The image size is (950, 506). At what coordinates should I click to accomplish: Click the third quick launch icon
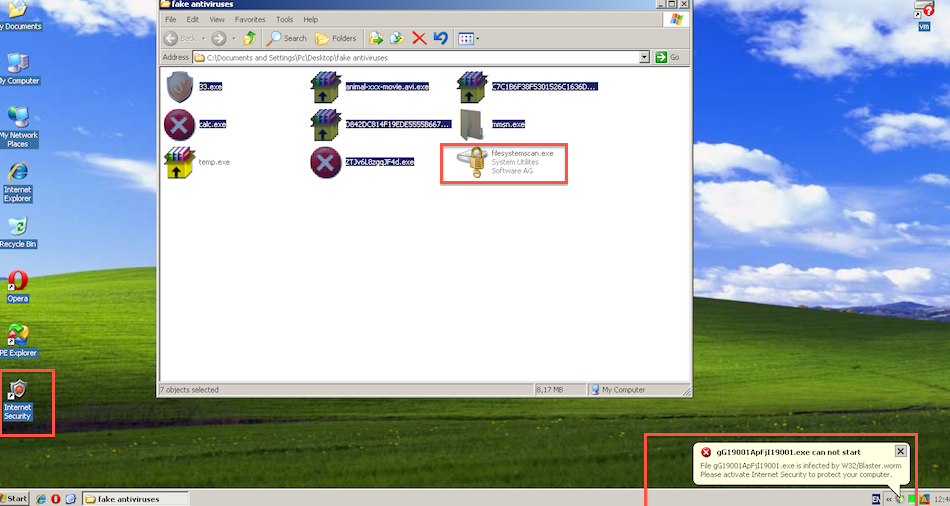(70, 499)
